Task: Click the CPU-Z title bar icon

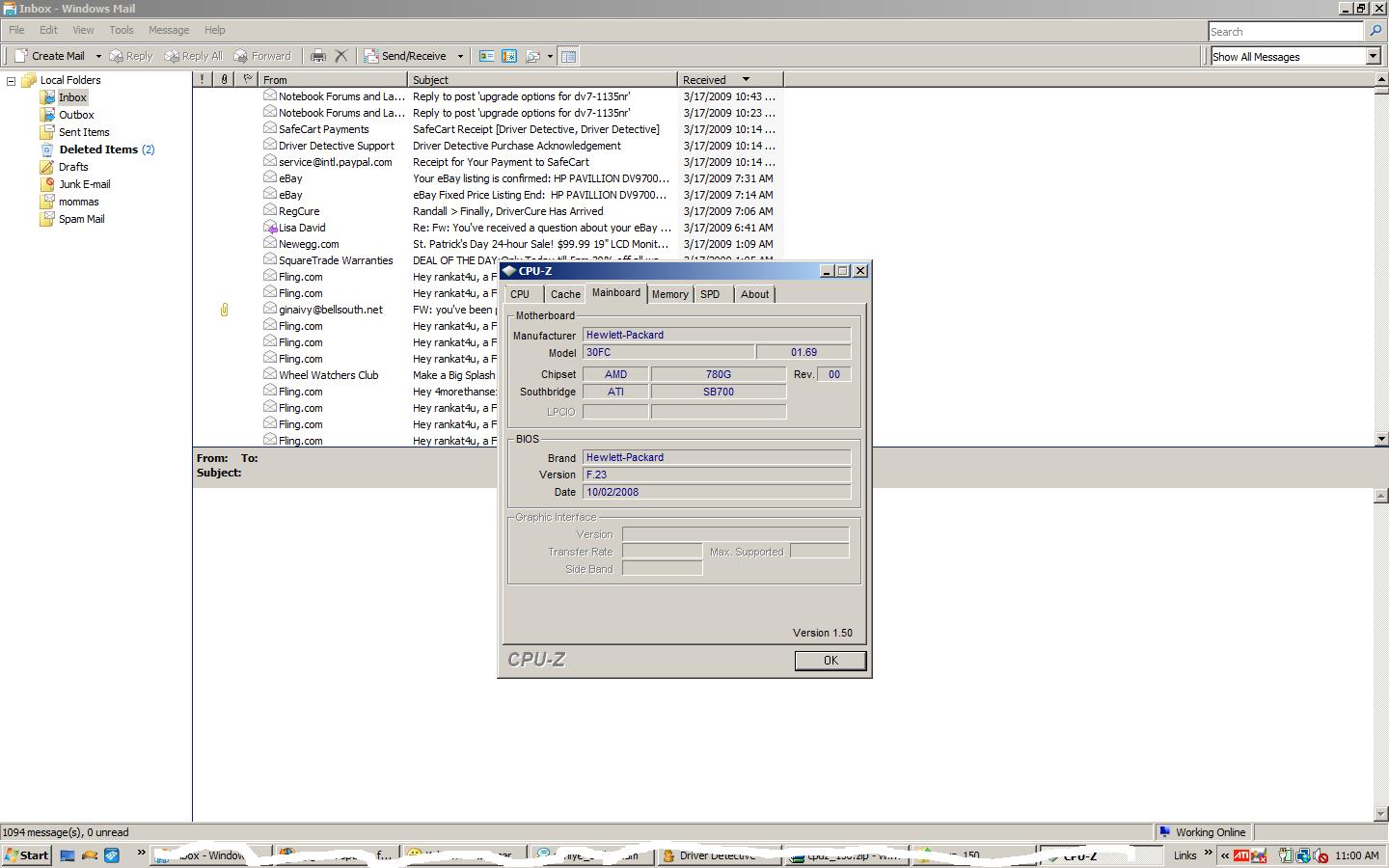Action: [x=509, y=271]
